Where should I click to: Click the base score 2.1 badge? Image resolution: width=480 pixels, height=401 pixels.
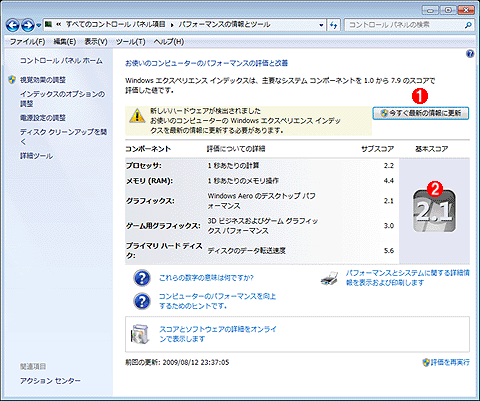(x=435, y=211)
